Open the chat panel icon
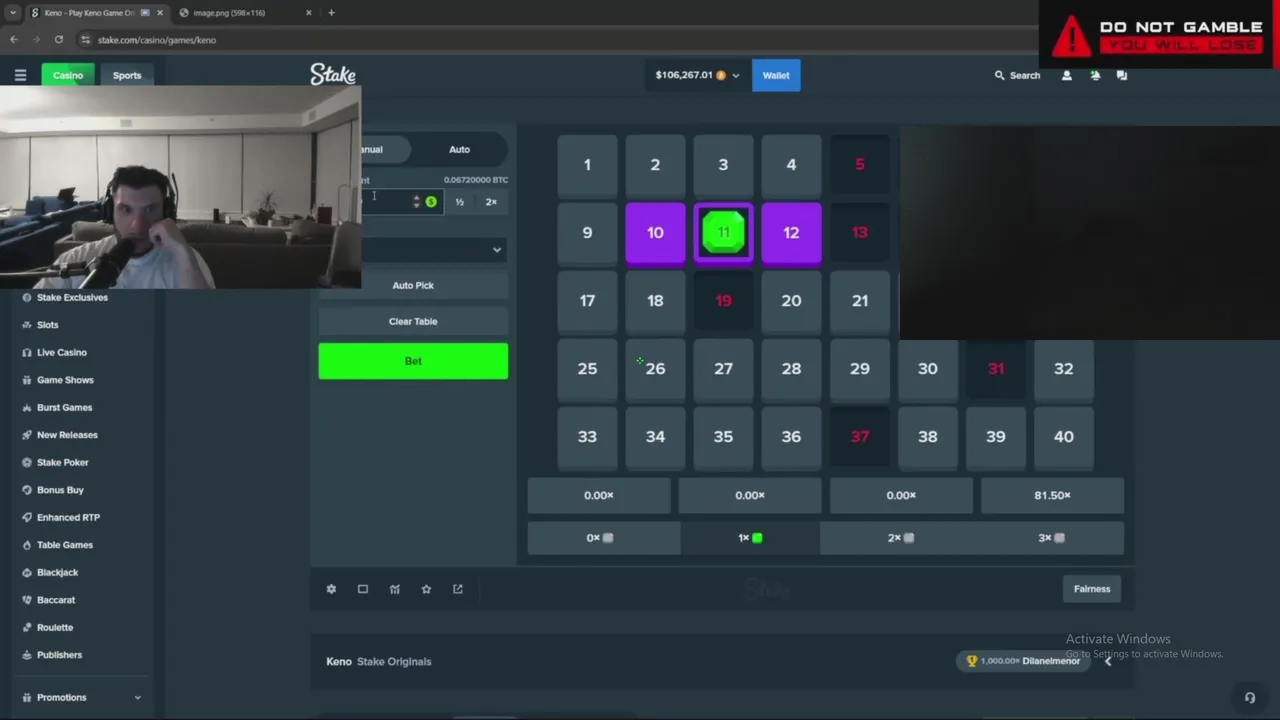Screen dimensions: 1280x720 click(1122, 75)
